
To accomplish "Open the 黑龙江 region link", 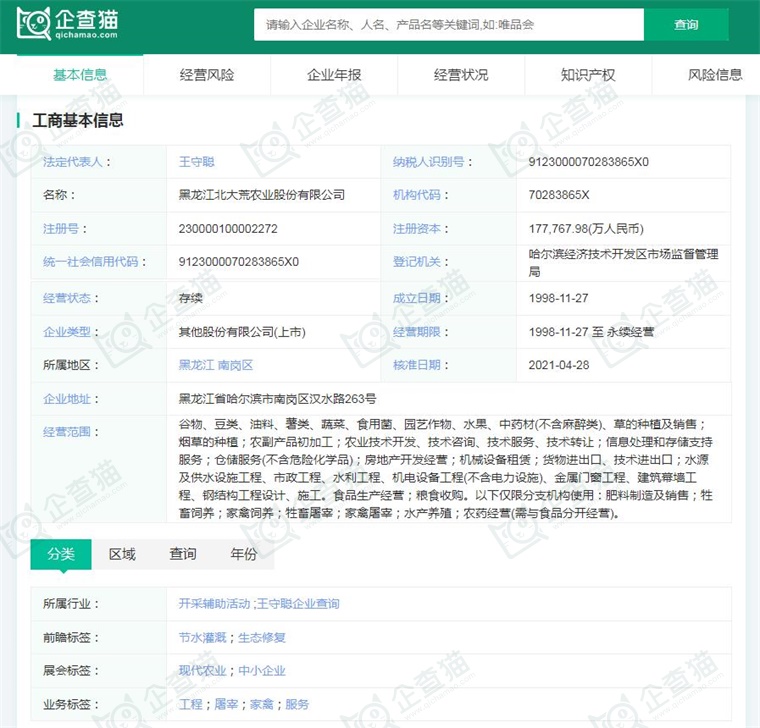I will pyautogui.click(x=195, y=365).
